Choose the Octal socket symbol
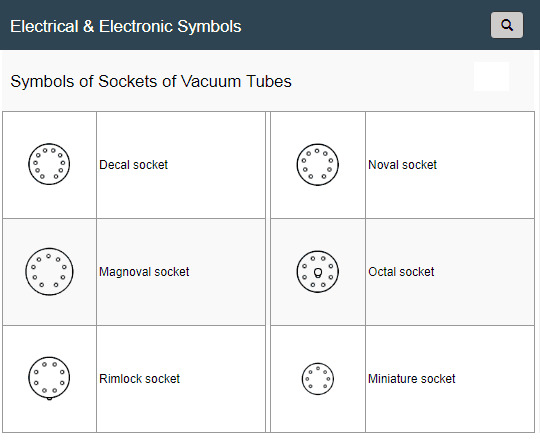 click(x=318, y=271)
